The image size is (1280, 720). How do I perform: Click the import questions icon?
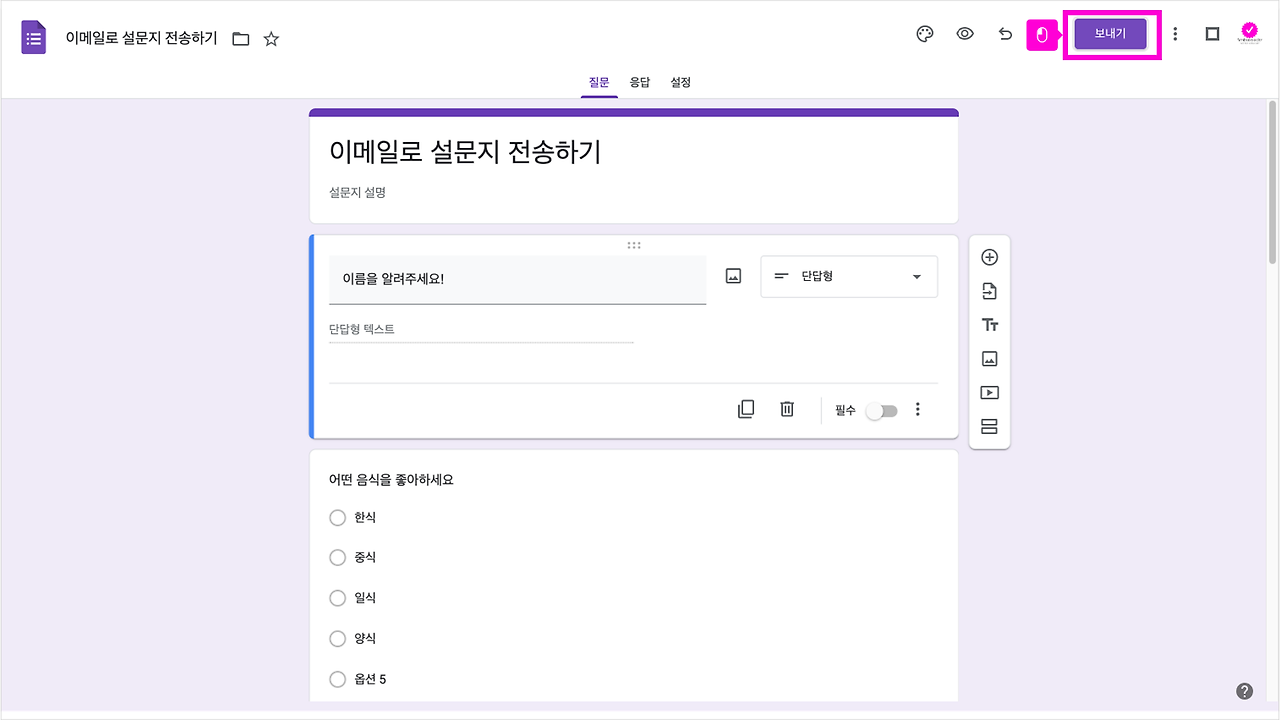tap(989, 291)
